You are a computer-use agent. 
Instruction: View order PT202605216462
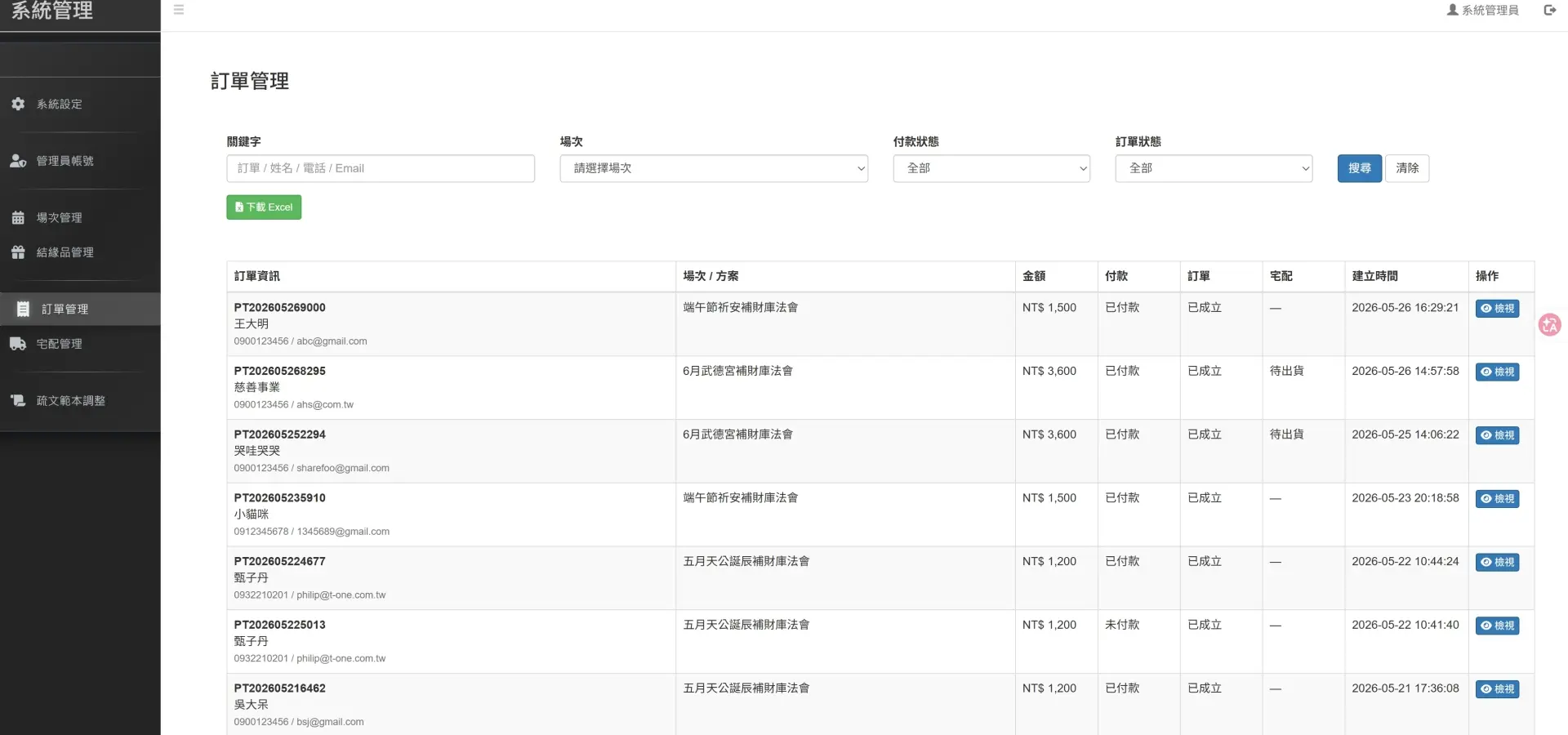[x=1497, y=689]
